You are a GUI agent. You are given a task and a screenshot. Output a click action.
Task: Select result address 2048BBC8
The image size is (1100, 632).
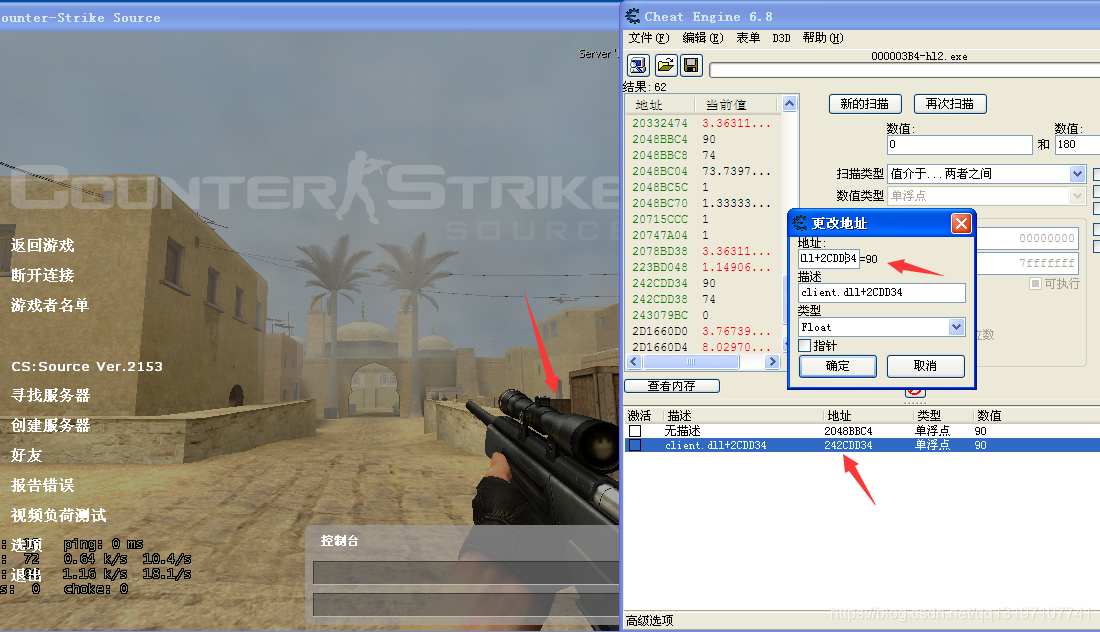[660, 155]
